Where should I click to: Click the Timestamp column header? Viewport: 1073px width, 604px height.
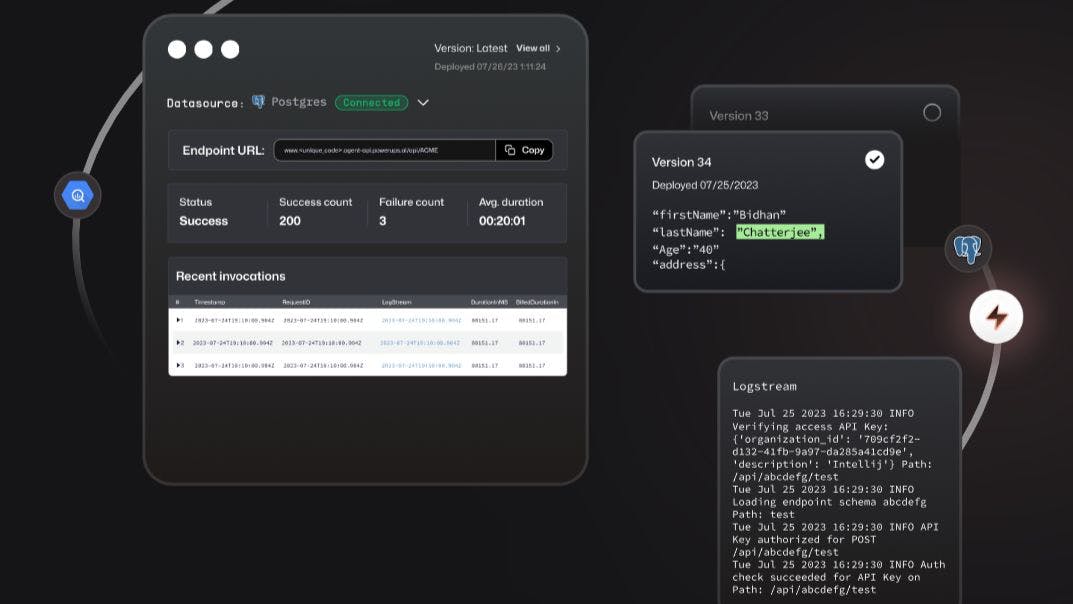pyautogui.click(x=210, y=301)
